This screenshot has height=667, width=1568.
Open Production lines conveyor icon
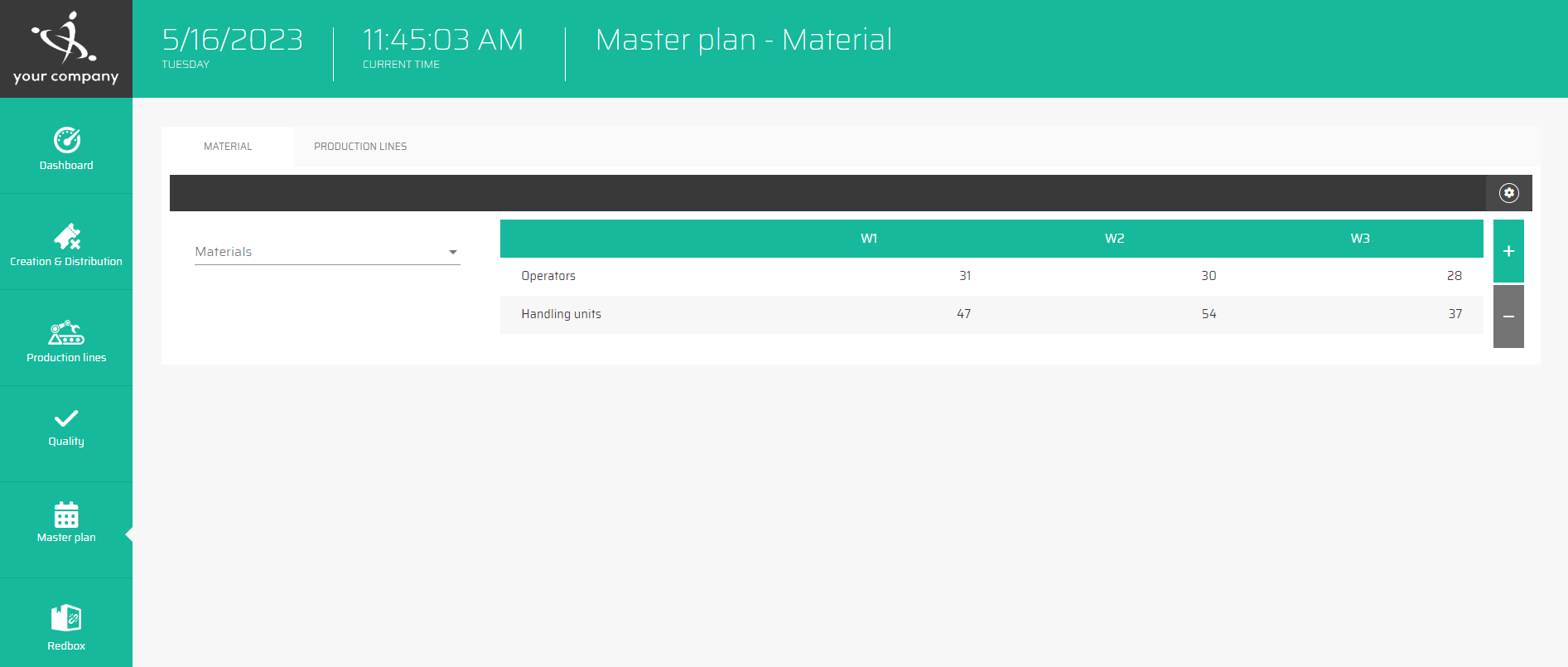tap(66, 333)
